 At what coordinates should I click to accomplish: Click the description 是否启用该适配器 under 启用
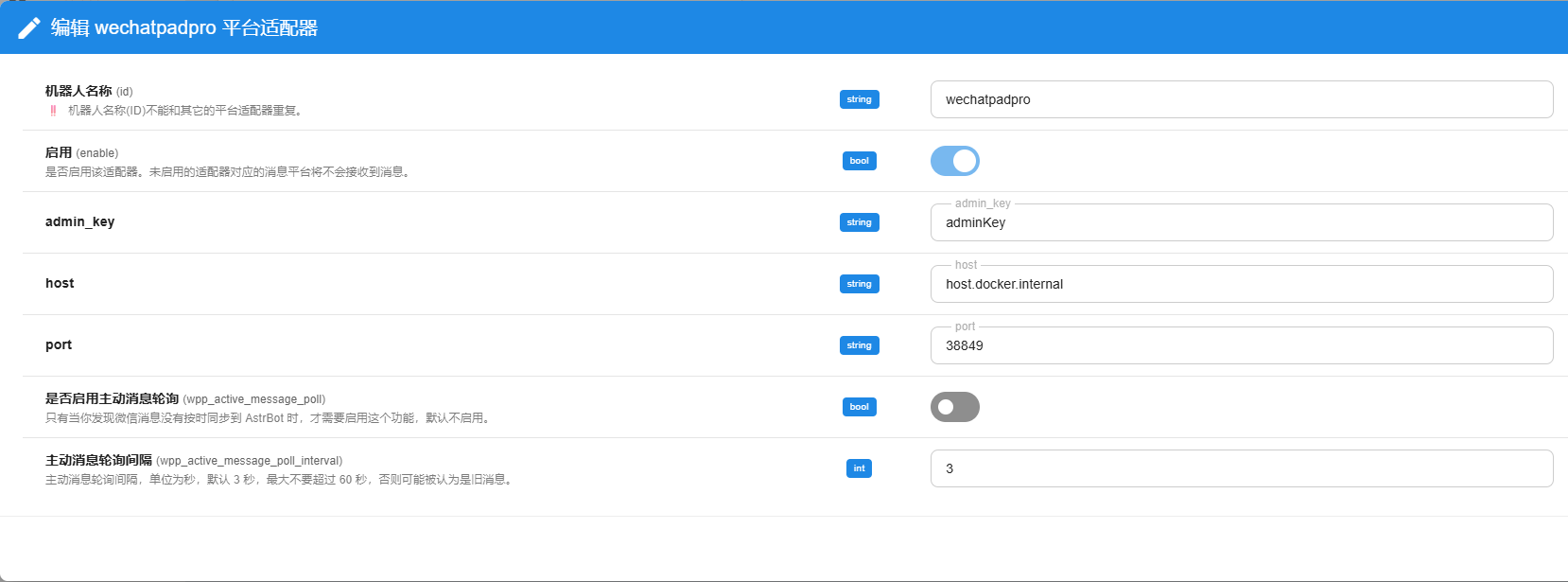(228, 172)
